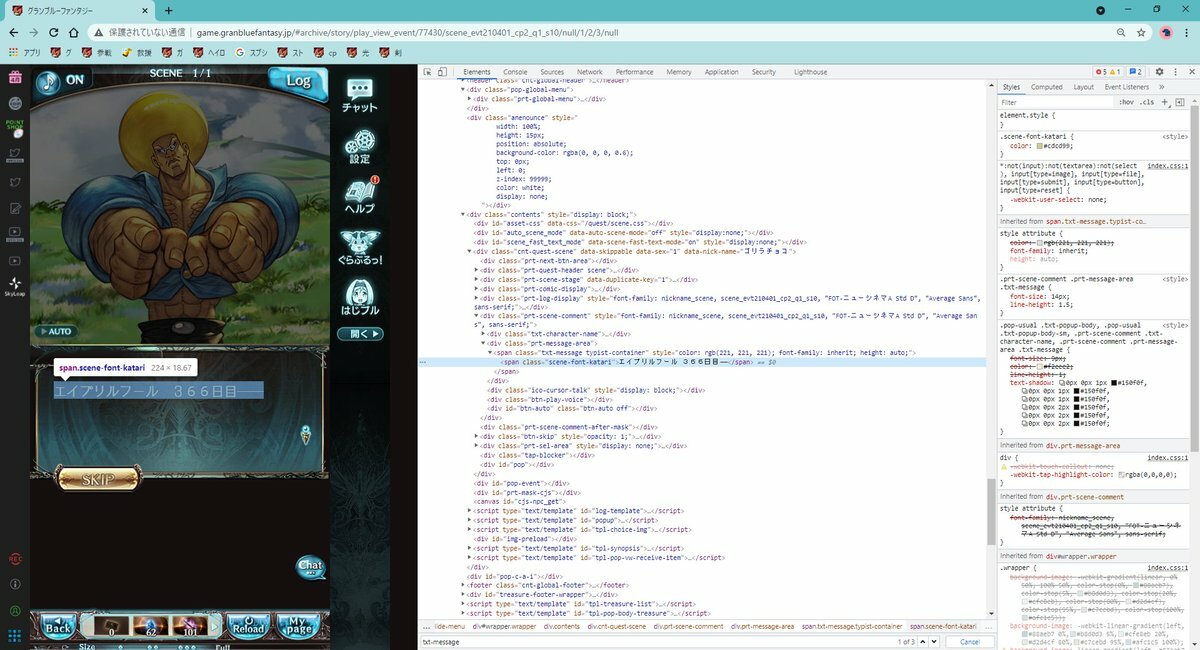Open the チャット chat icon in the side menu
Screen dimensions: 1200x650
[x=359, y=95]
